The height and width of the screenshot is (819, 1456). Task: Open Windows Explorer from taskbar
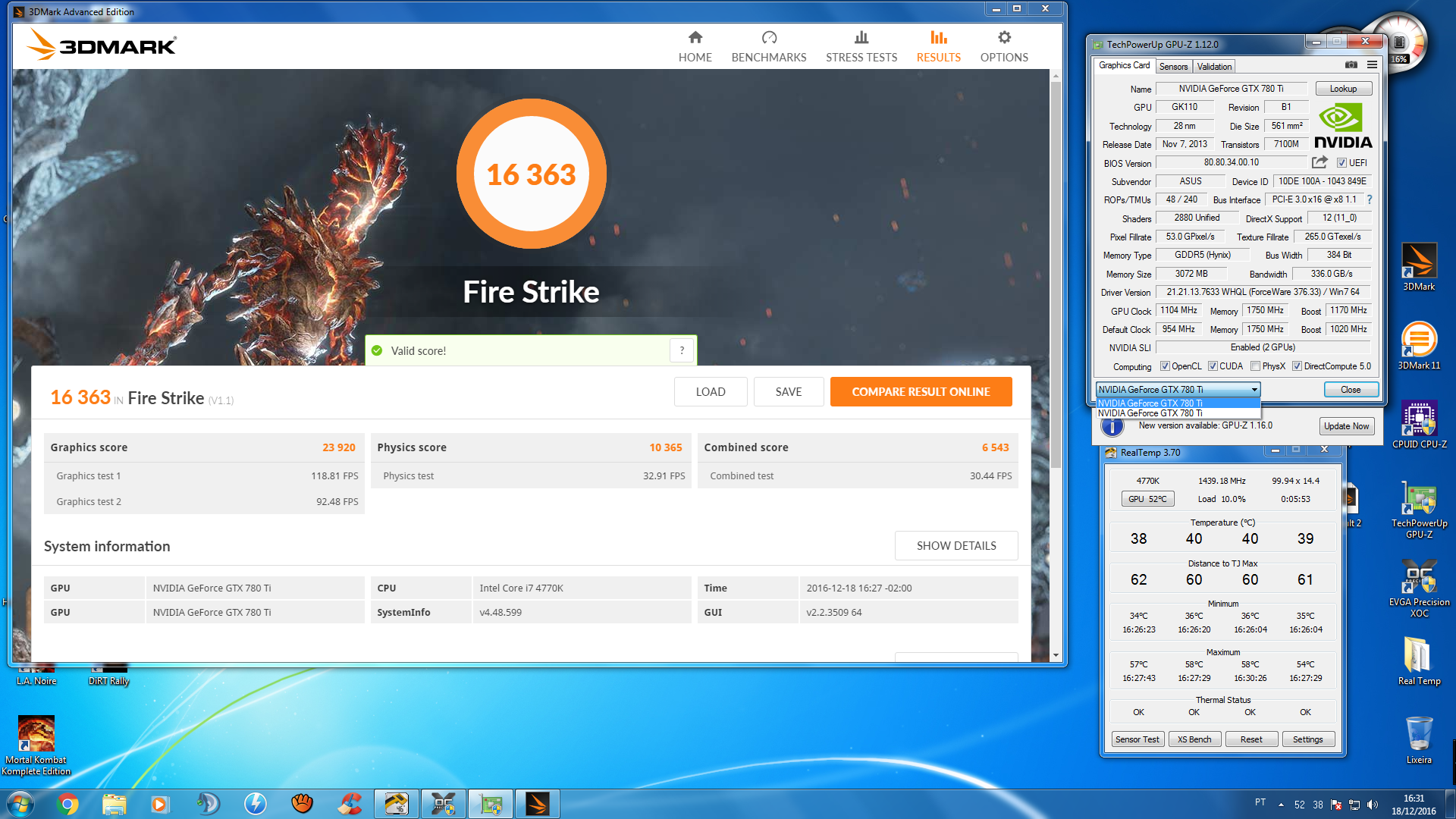click(115, 804)
